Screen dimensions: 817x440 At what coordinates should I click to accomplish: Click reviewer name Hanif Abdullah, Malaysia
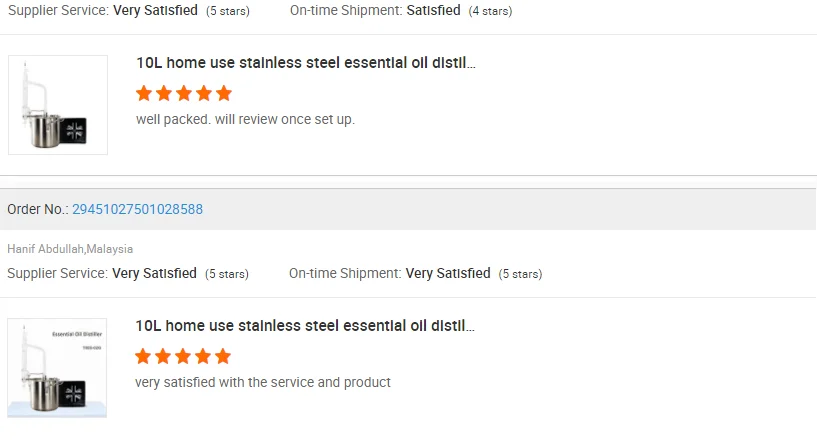(x=70, y=249)
